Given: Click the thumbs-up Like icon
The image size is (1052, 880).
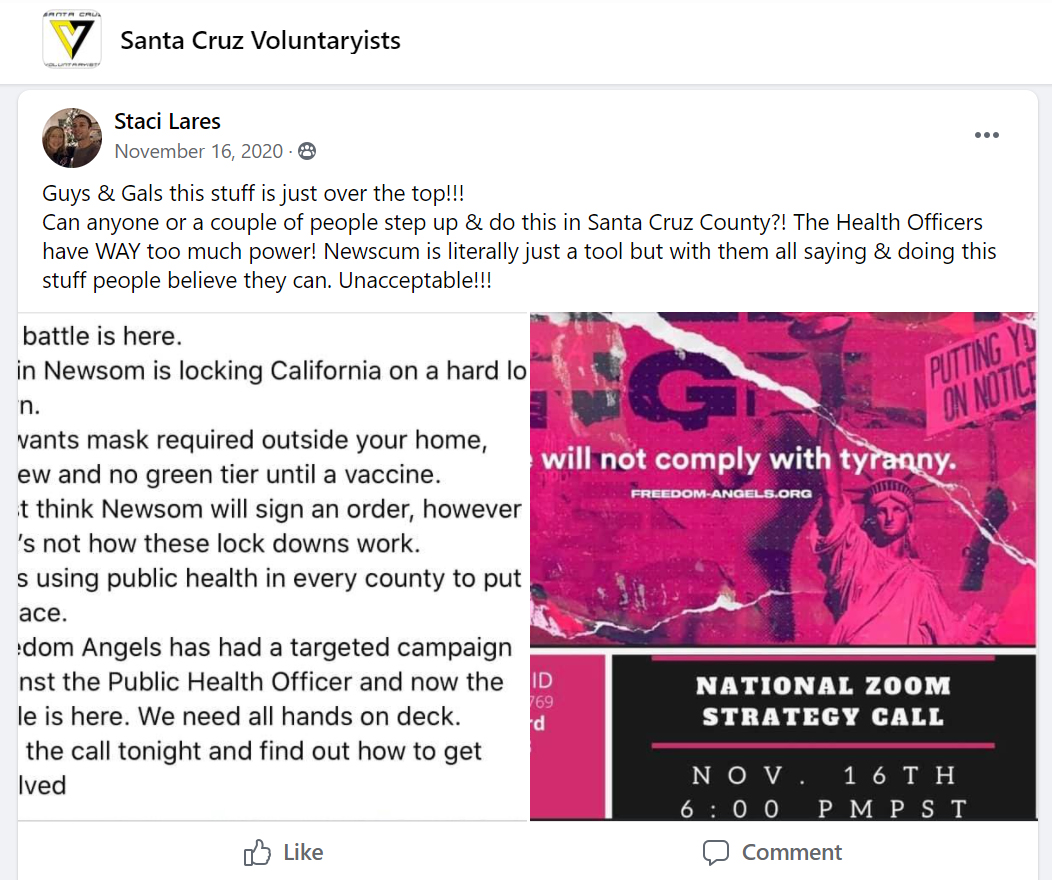Looking at the screenshot, I should point(257,852).
